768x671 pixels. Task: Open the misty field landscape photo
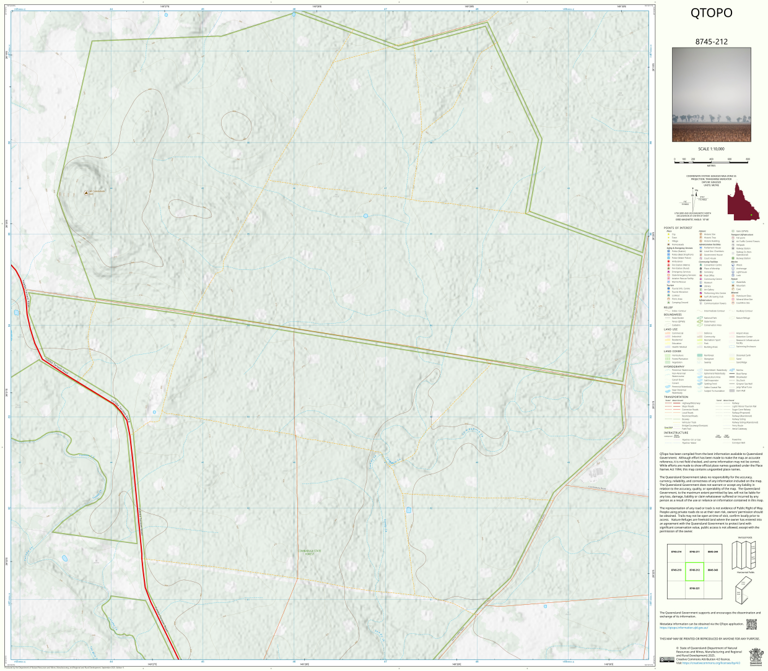point(711,95)
